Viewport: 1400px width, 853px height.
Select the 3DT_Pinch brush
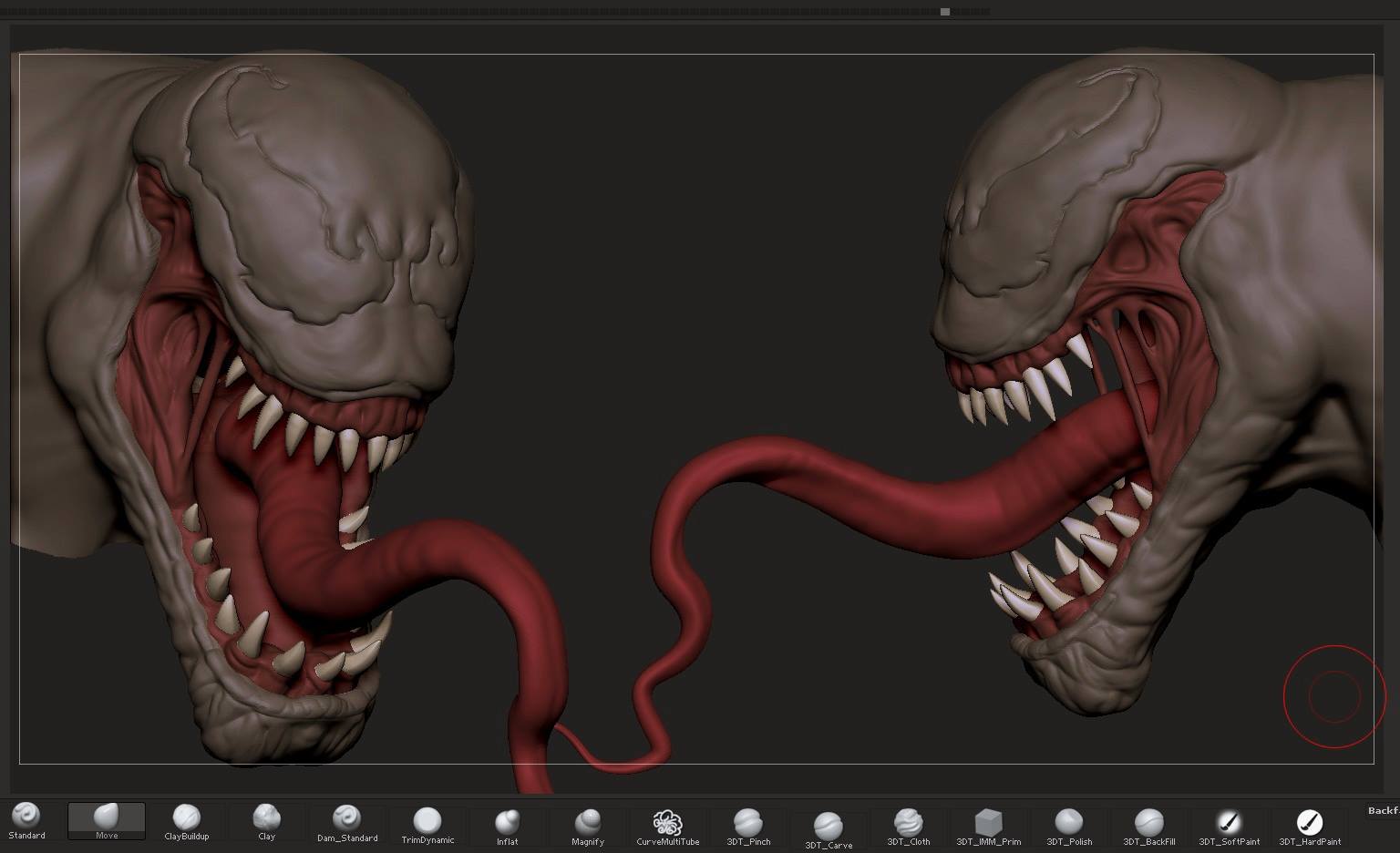[x=748, y=827]
